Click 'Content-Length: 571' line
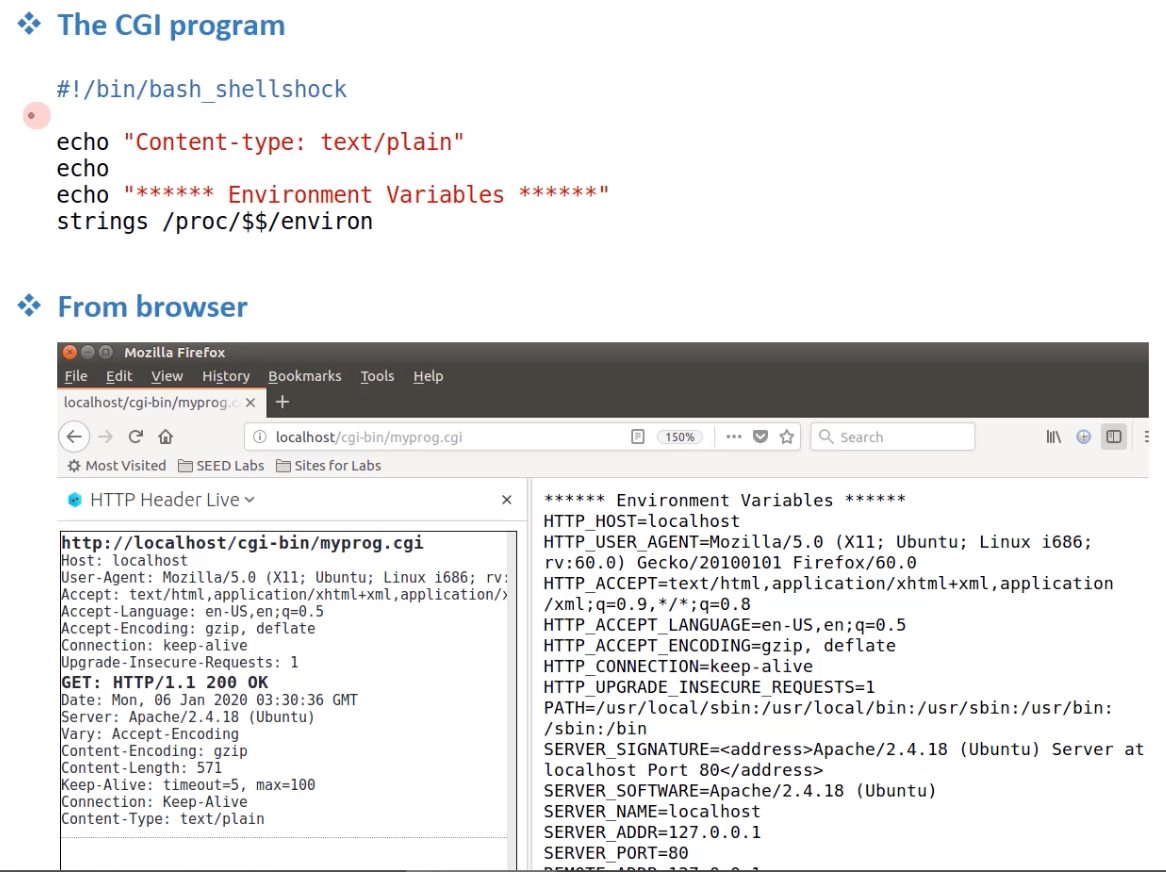This screenshot has height=872, width=1166. tap(142, 768)
